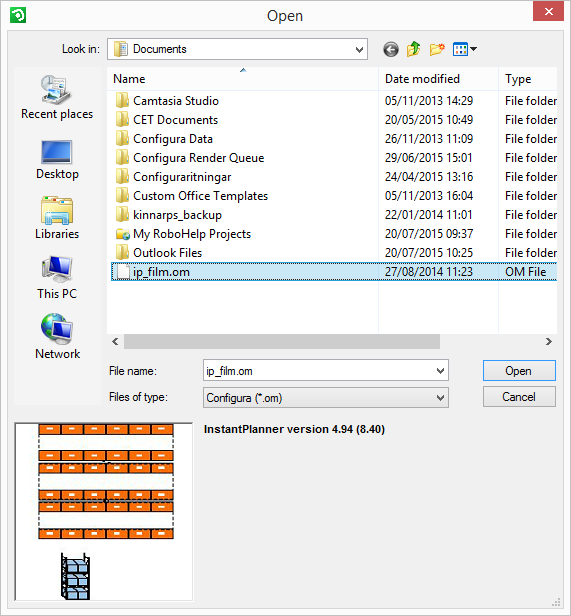Viewport: 571px width, 616px height.
Task: Open Network location in sidebar
Action: (57, 337)
